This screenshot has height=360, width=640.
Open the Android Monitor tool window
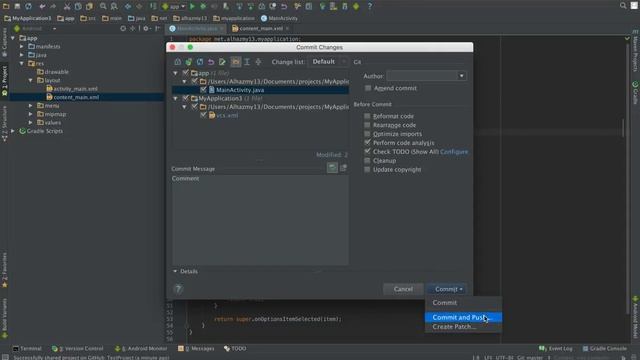(x=141, y=349)
